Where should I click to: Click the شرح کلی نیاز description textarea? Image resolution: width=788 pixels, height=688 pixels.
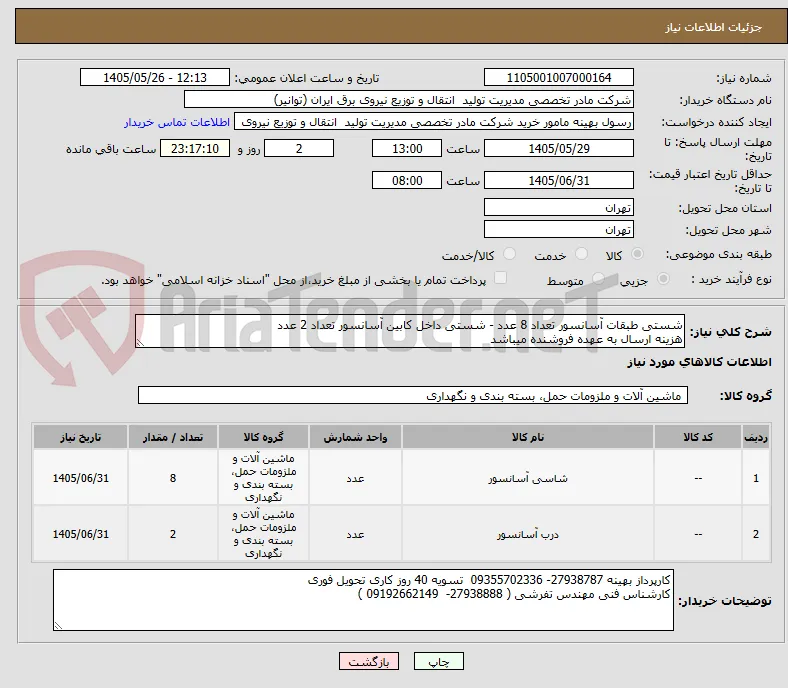[410, 331]
